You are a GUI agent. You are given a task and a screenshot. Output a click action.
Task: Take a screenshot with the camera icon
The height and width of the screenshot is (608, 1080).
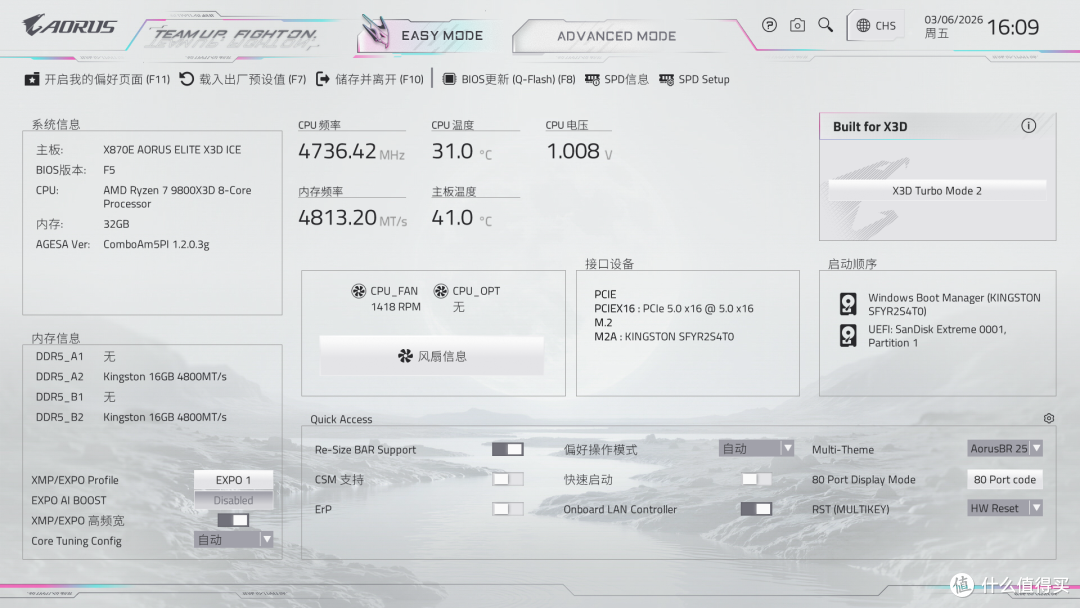click(797, 25)
